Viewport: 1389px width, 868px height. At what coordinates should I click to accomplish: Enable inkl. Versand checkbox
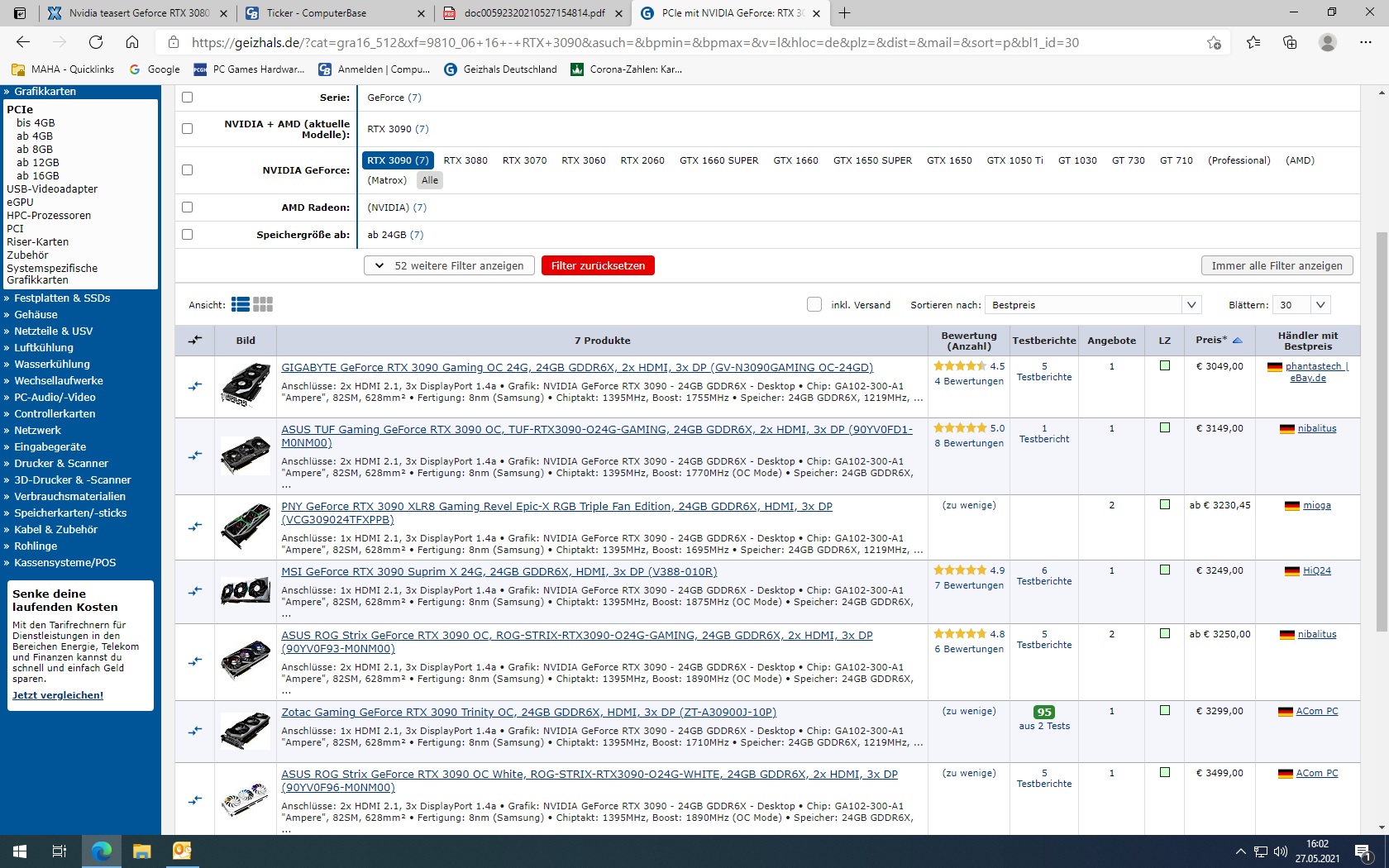click(x=814, y=304)
